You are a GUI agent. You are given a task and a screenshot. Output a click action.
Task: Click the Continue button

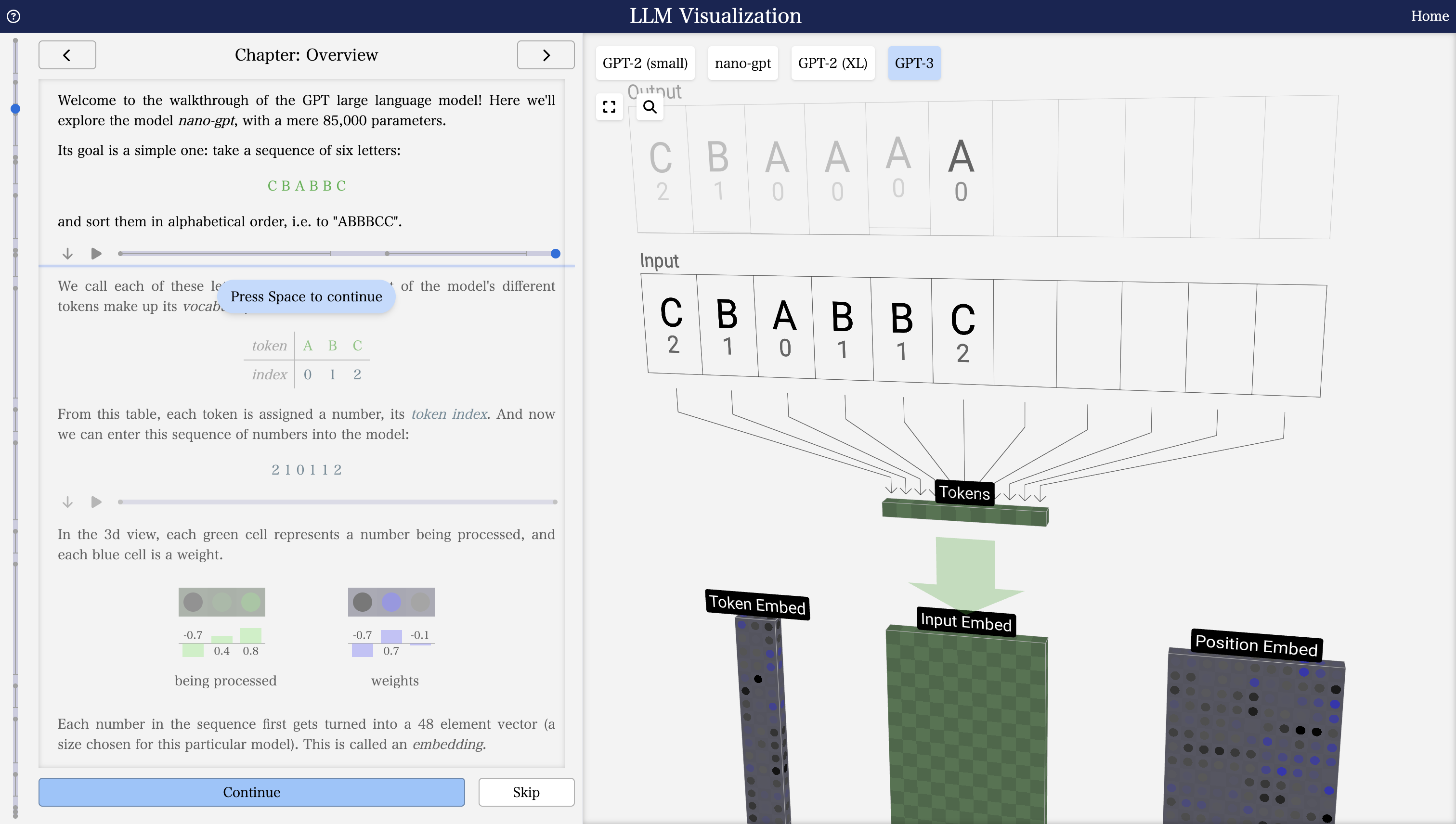point(251,792)
